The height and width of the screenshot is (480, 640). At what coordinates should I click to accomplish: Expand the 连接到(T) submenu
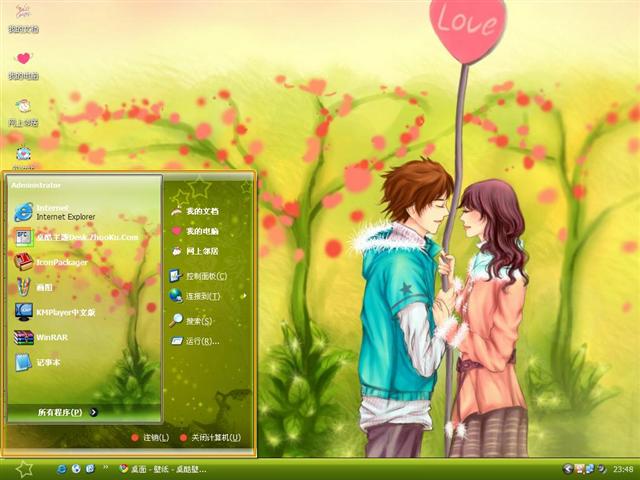click(208, 296)
